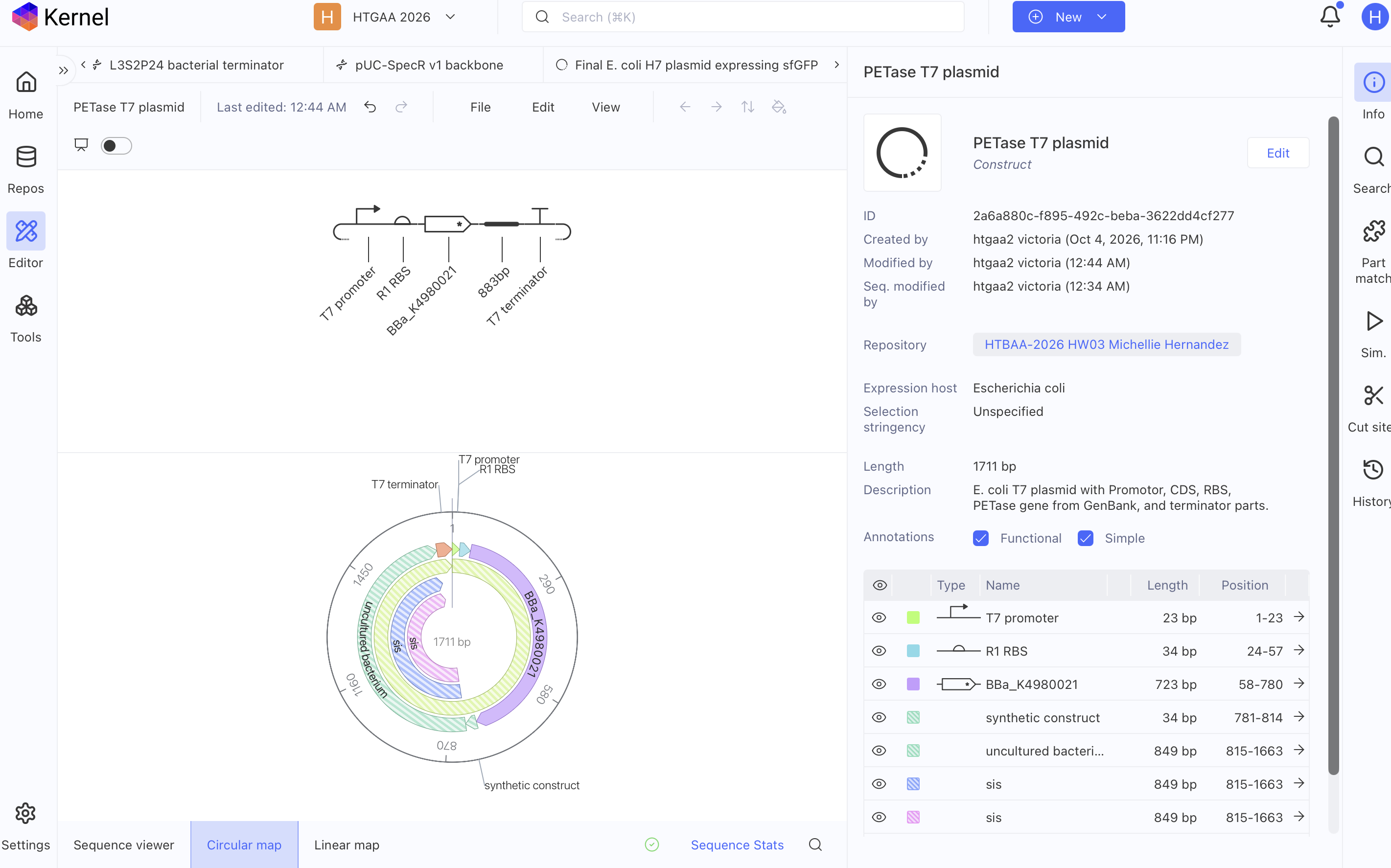The width and height of the screenshot is (1391, 868).
Task: Click the notifications bell icon
Action: 1330,17
